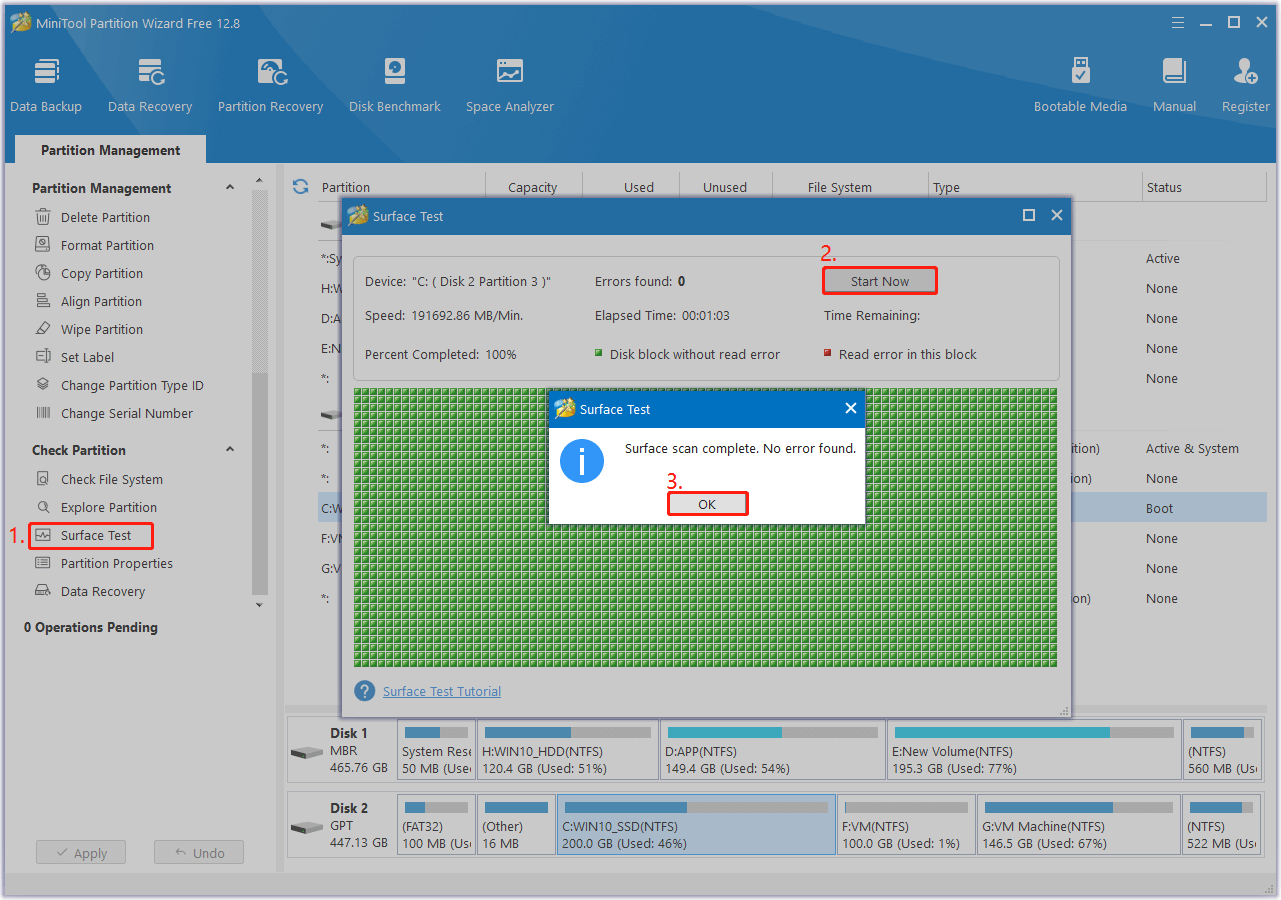Open the Data Backup tool
1281x900 pixels.
(x=46, y=85)
